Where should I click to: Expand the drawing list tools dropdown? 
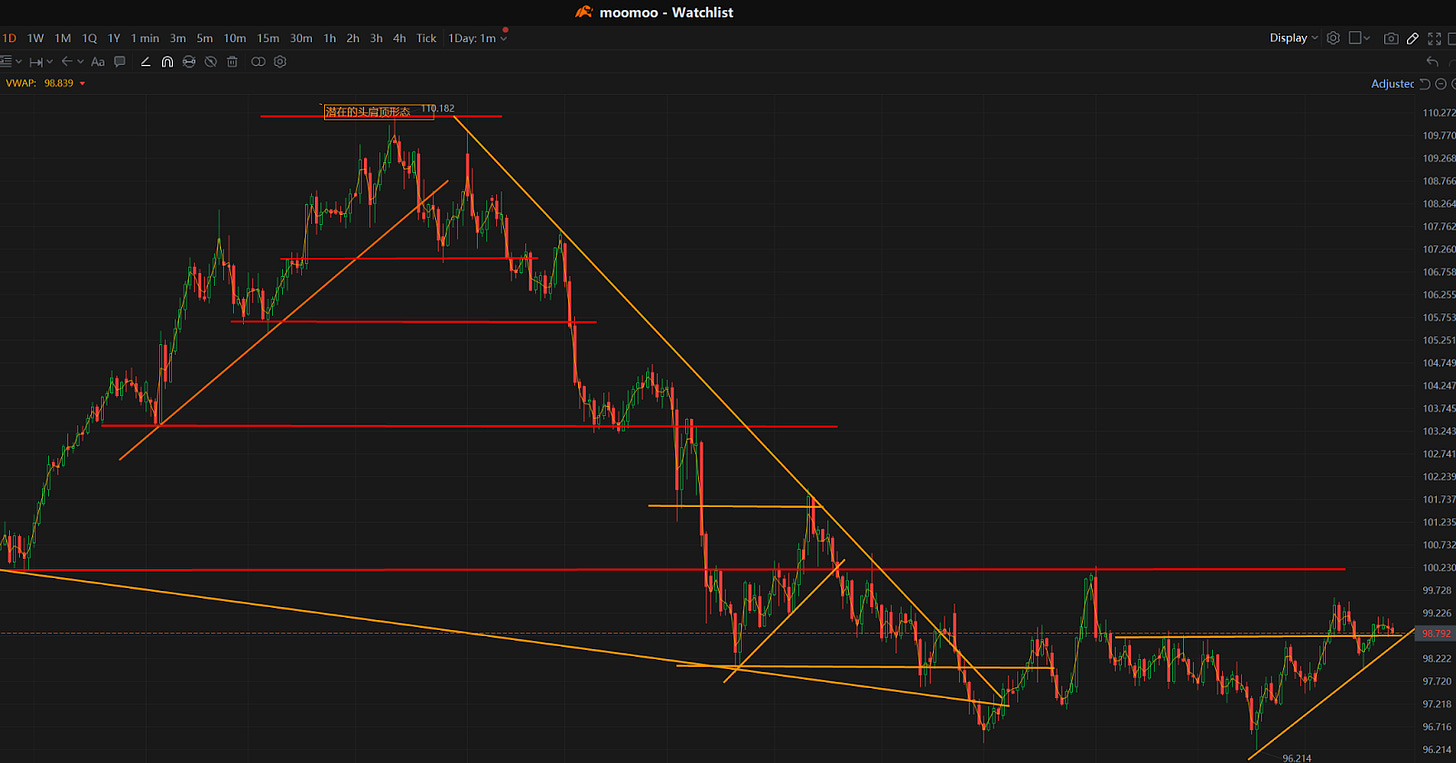click(x=18, y=61)
